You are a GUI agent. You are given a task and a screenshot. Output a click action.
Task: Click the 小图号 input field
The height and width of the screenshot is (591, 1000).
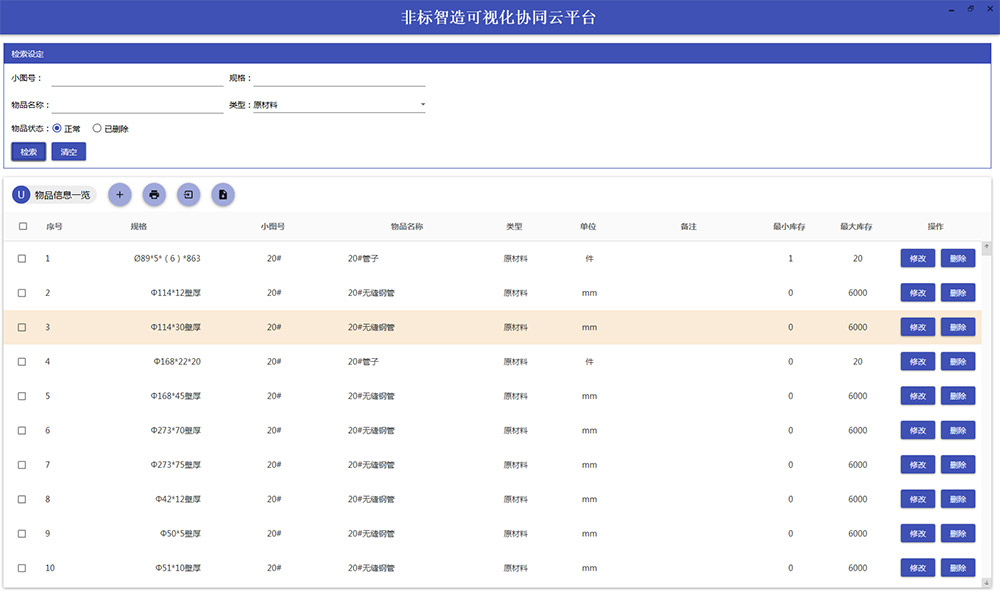click(x=137, y=77)
